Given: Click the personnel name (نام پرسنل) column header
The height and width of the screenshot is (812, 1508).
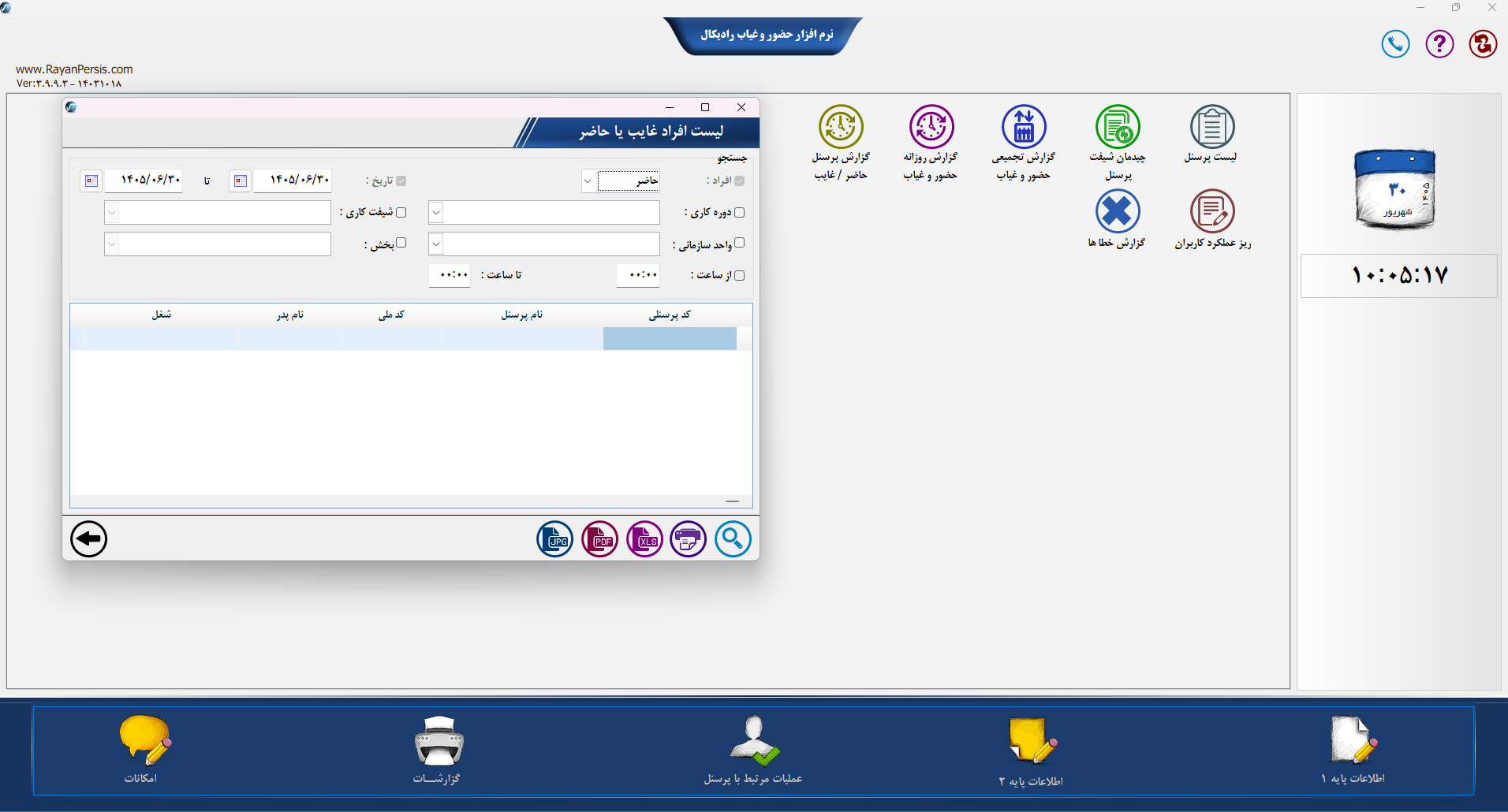Looking at the screenshot, I should click(522, 315).
